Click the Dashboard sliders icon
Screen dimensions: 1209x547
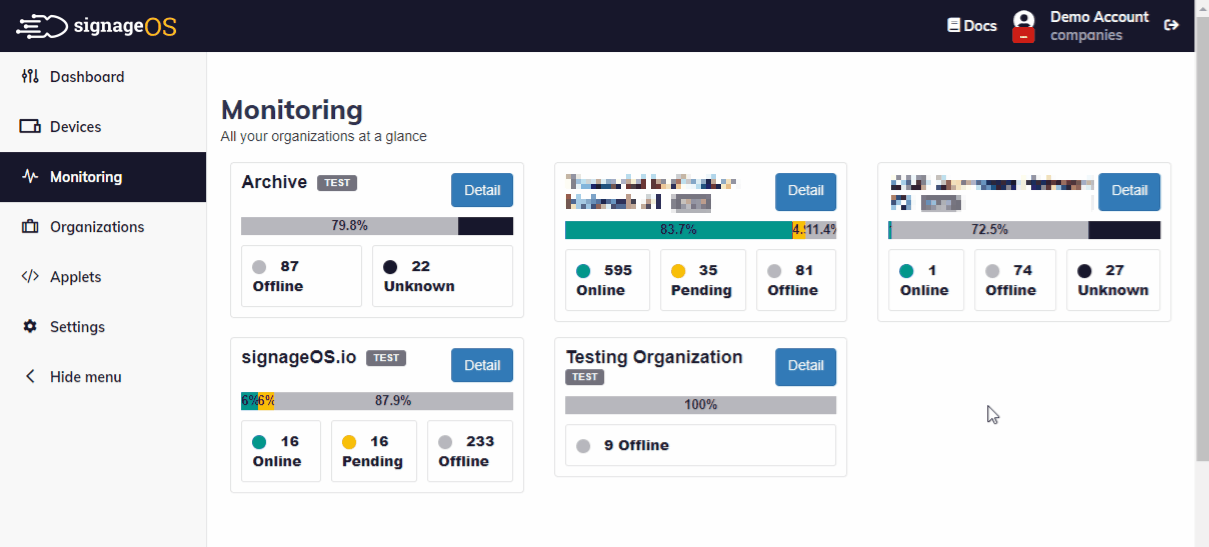coord(30,77)
